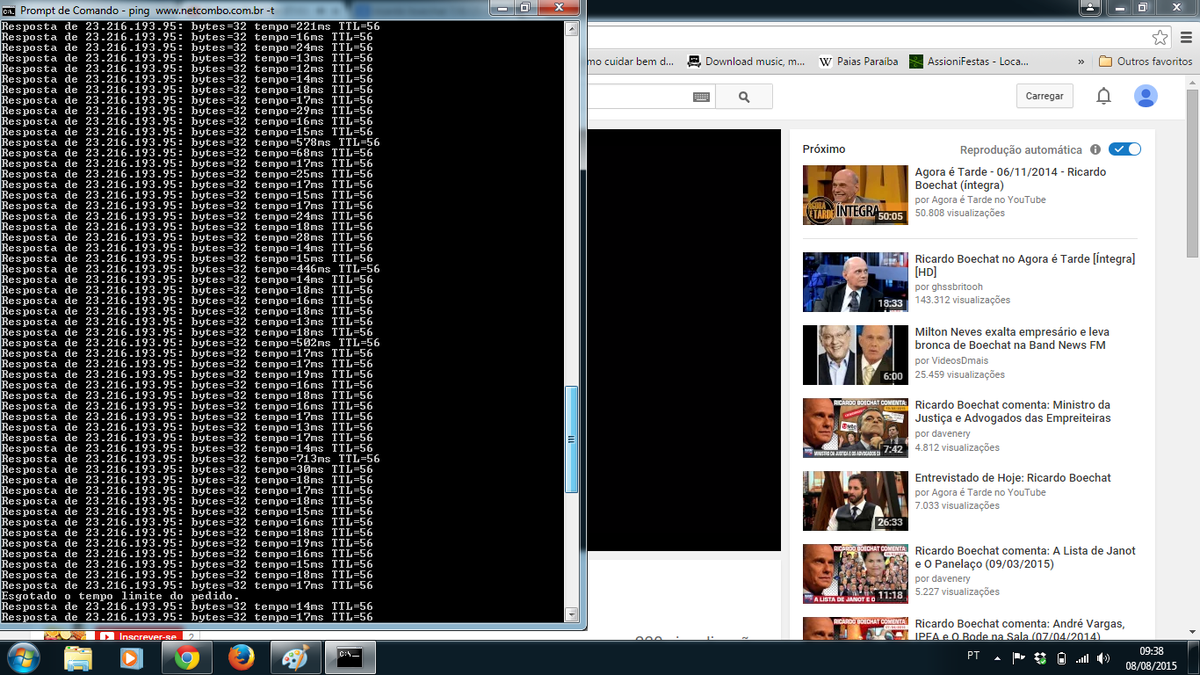
Task: Open Windows Media Player taskbar icon
Action: pos(131,658)
